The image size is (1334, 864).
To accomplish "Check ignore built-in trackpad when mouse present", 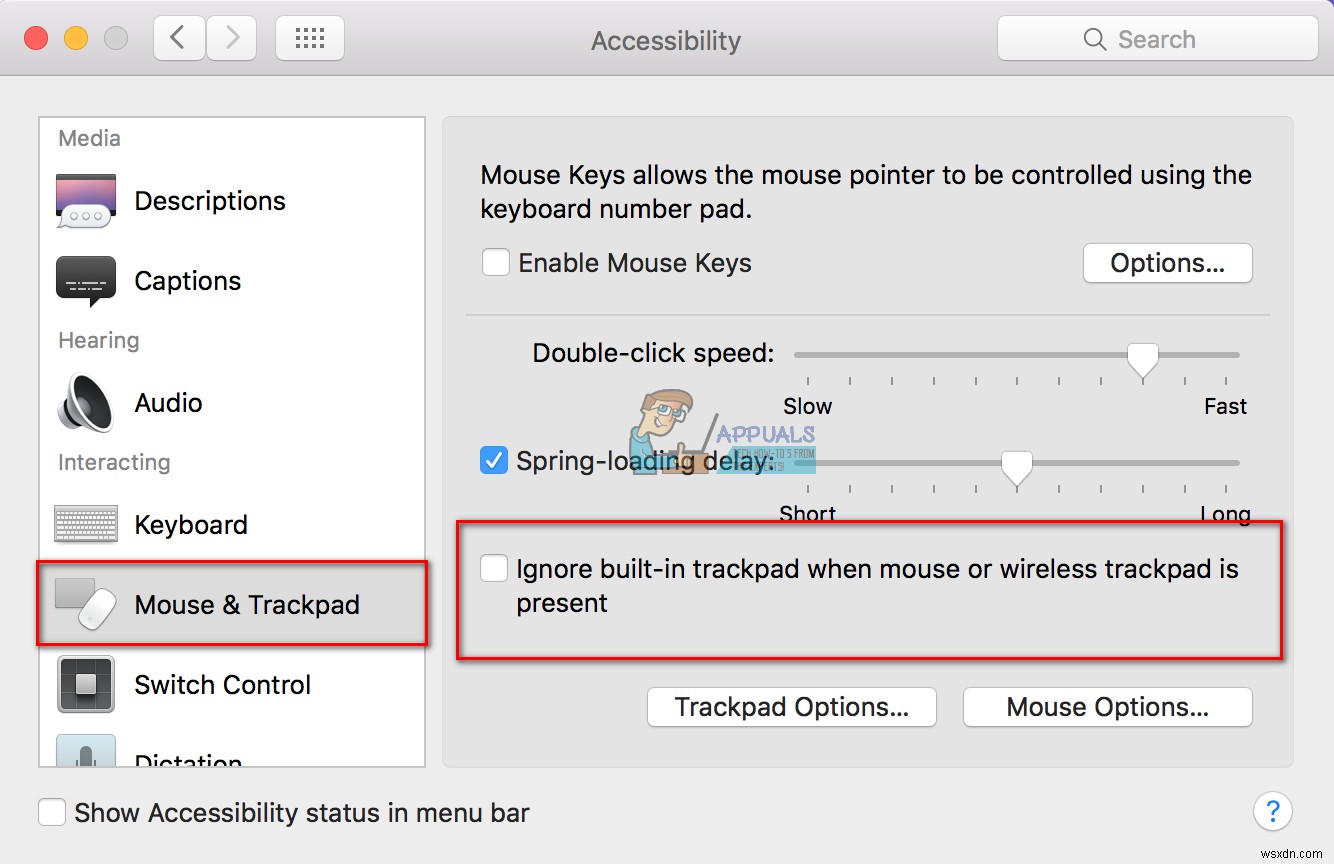I will pos(493,567).
